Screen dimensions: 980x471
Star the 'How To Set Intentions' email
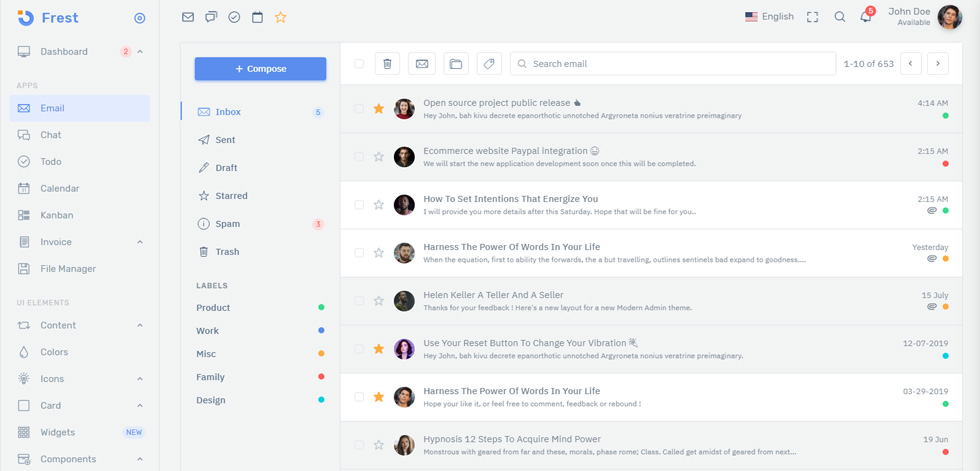(x=378, y=205)
